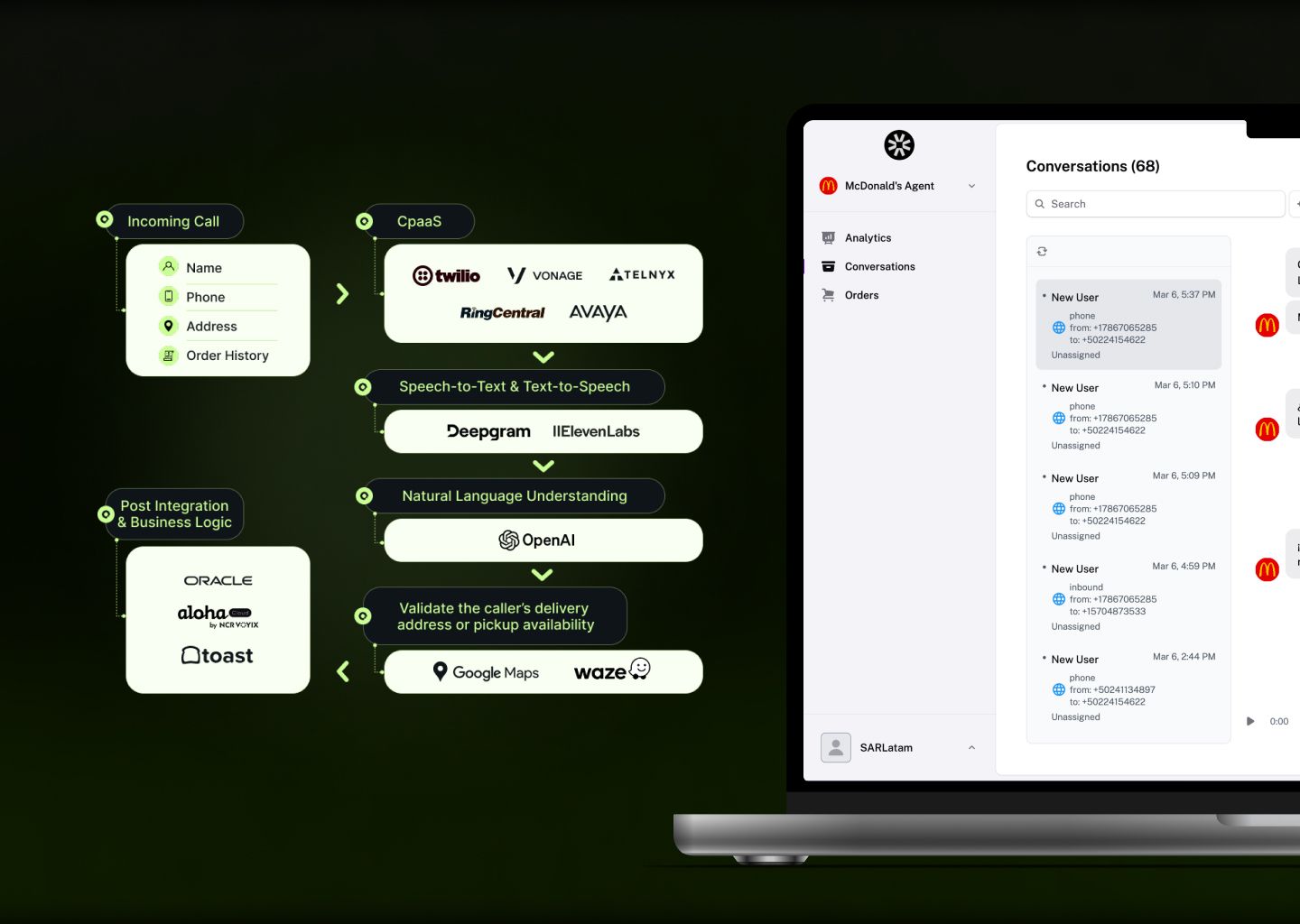This screenshot has width=1300, height=924.
Task: Open the New User conversation from 5:10 PM
Action: point(1128,415)
